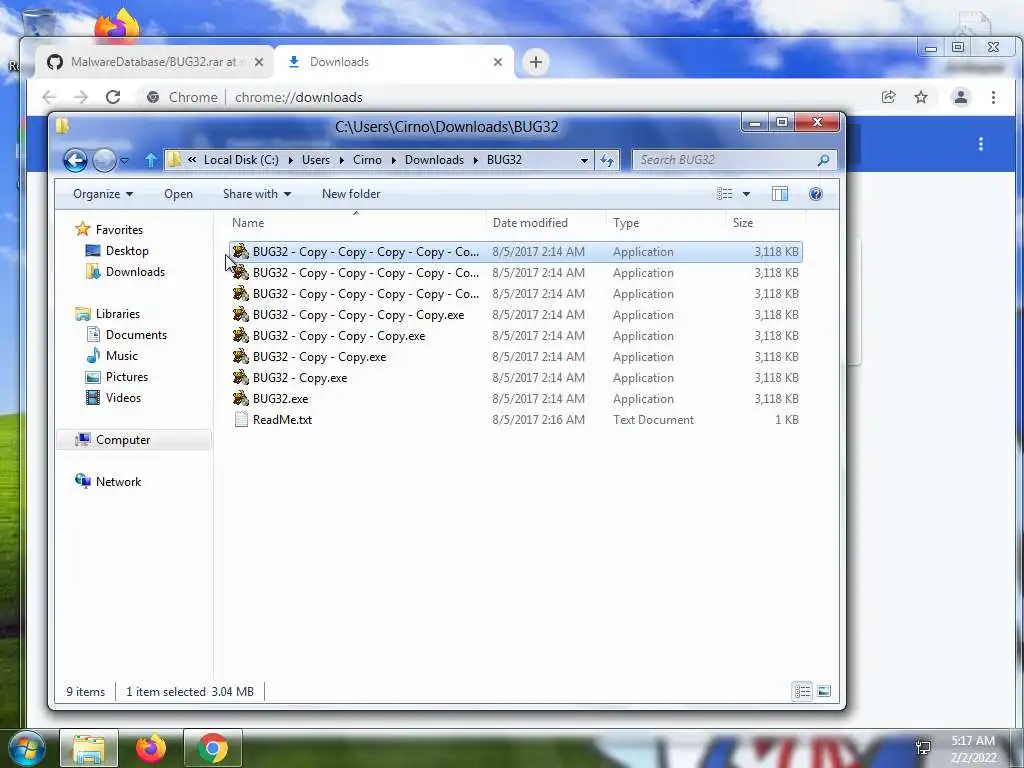Image resolution: width=1024 pixels, height=768 pixels.
Task: Change your view icon in toolbar
Action: tap(724, 194)
